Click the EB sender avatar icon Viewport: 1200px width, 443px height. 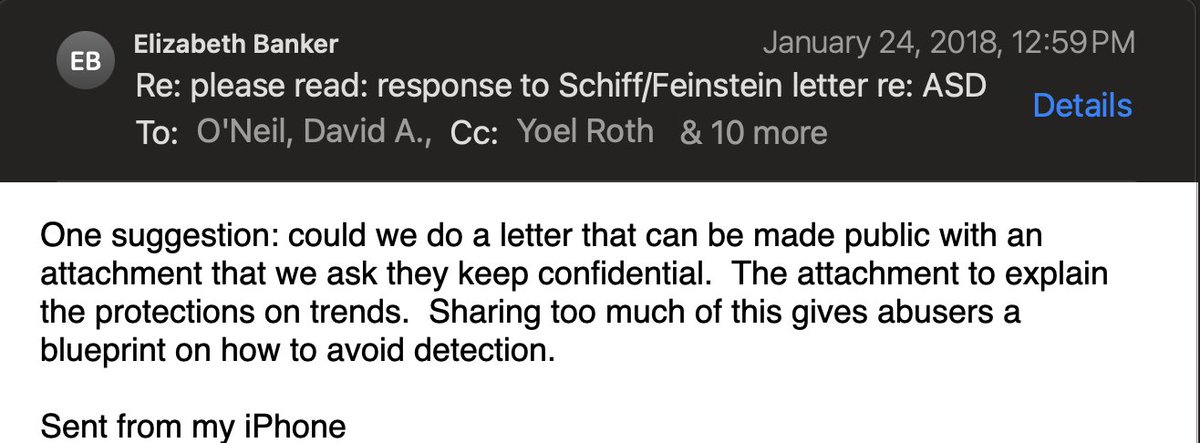pos(86,59)
